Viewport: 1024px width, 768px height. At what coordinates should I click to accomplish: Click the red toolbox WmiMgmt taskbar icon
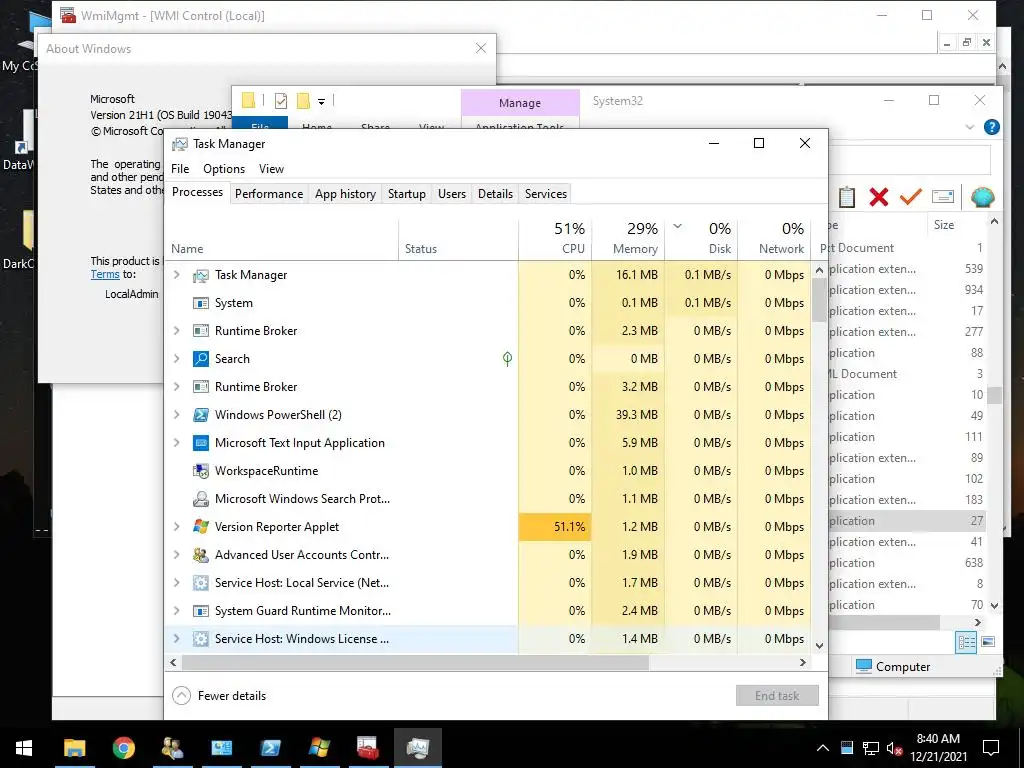click(368, 747)
